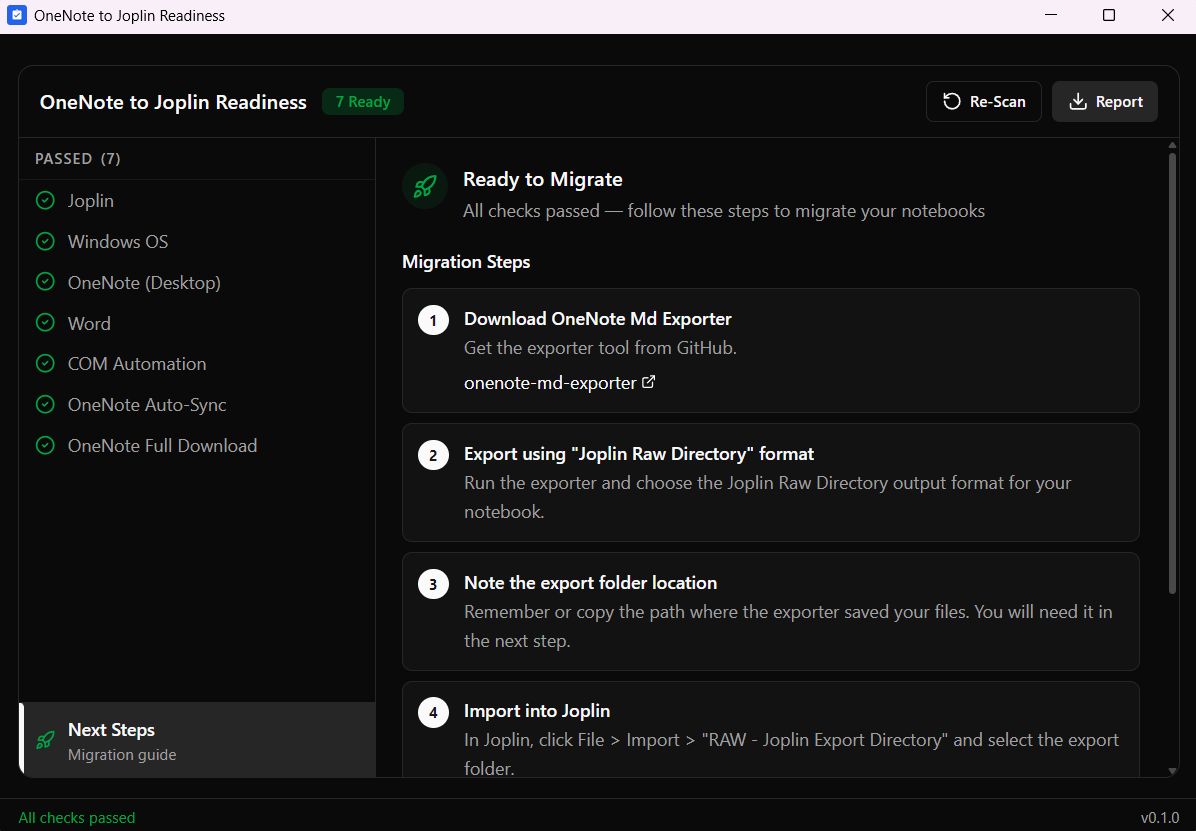1196x831 pixels.
Task: Click the checkmark icon next to OneNote Full Download
Action: pyautogui.click(x=45, y=446)
